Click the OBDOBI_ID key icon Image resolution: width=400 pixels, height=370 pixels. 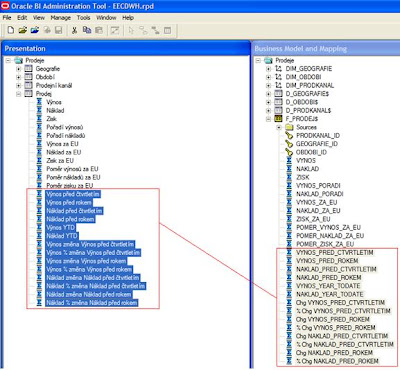pyautogui.click(x=289, y=152)
